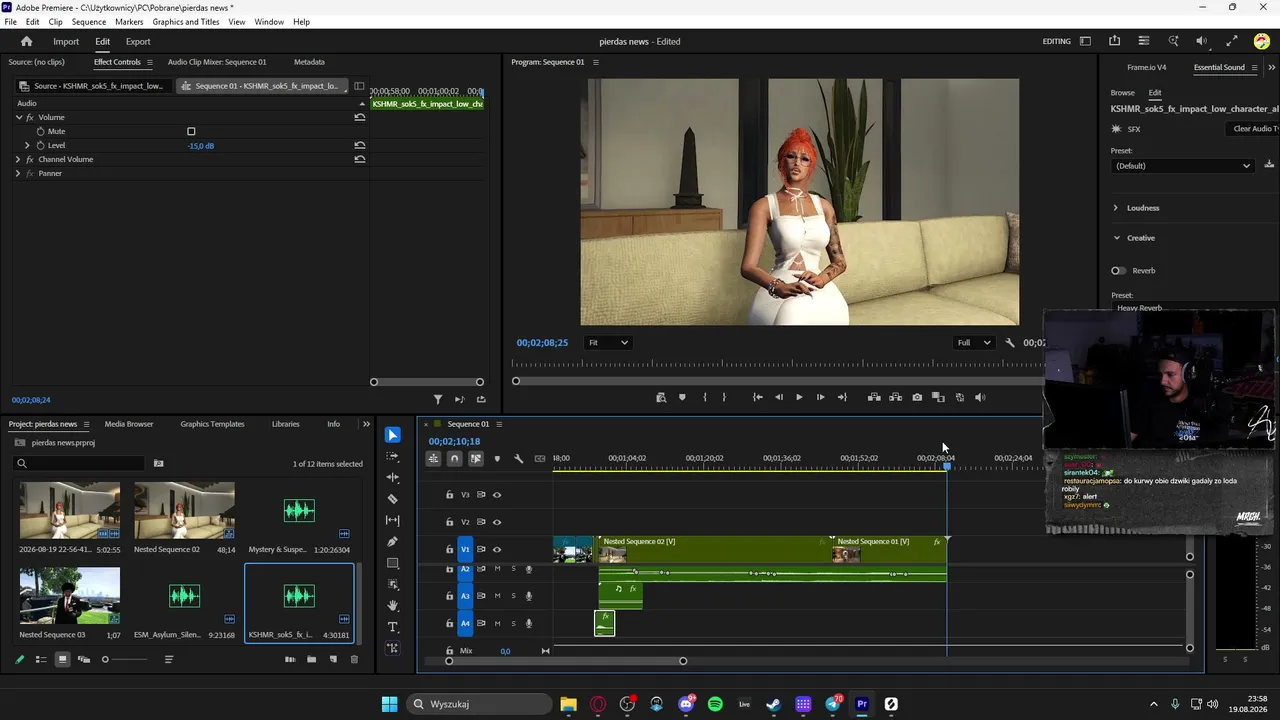Click the Windows Start button
Image resolution: width=1280 pixels, height=720 pixels.
click(x=389, y=704)
